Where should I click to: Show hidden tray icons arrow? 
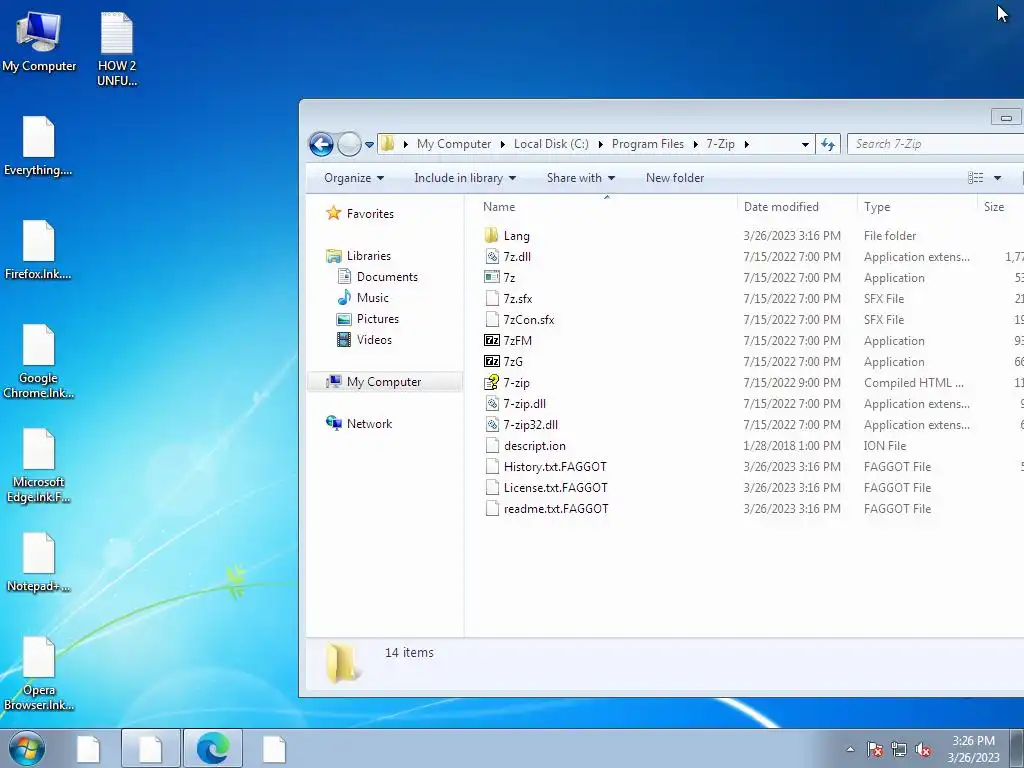pyautogui.click(x=850, y=749)
